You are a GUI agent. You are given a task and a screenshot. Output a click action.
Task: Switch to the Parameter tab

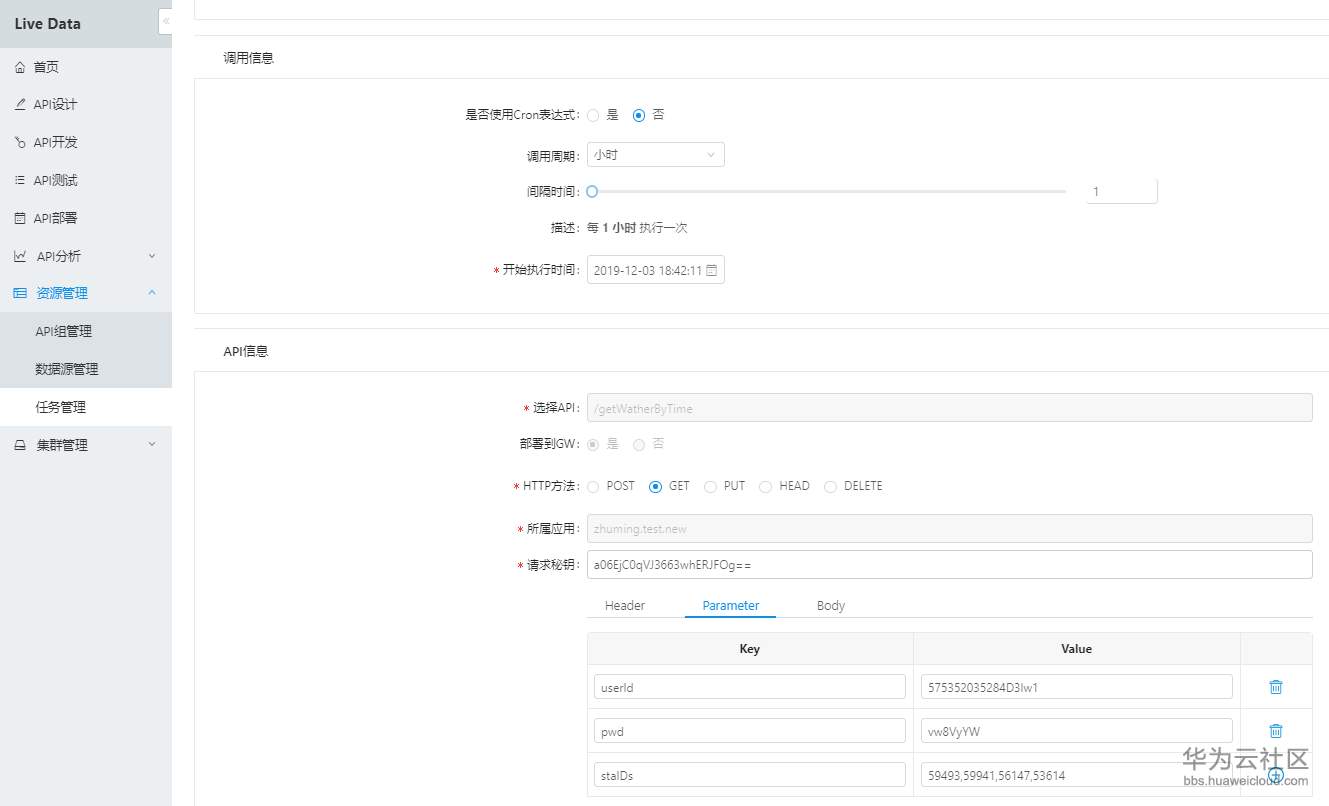coord(731,605)
